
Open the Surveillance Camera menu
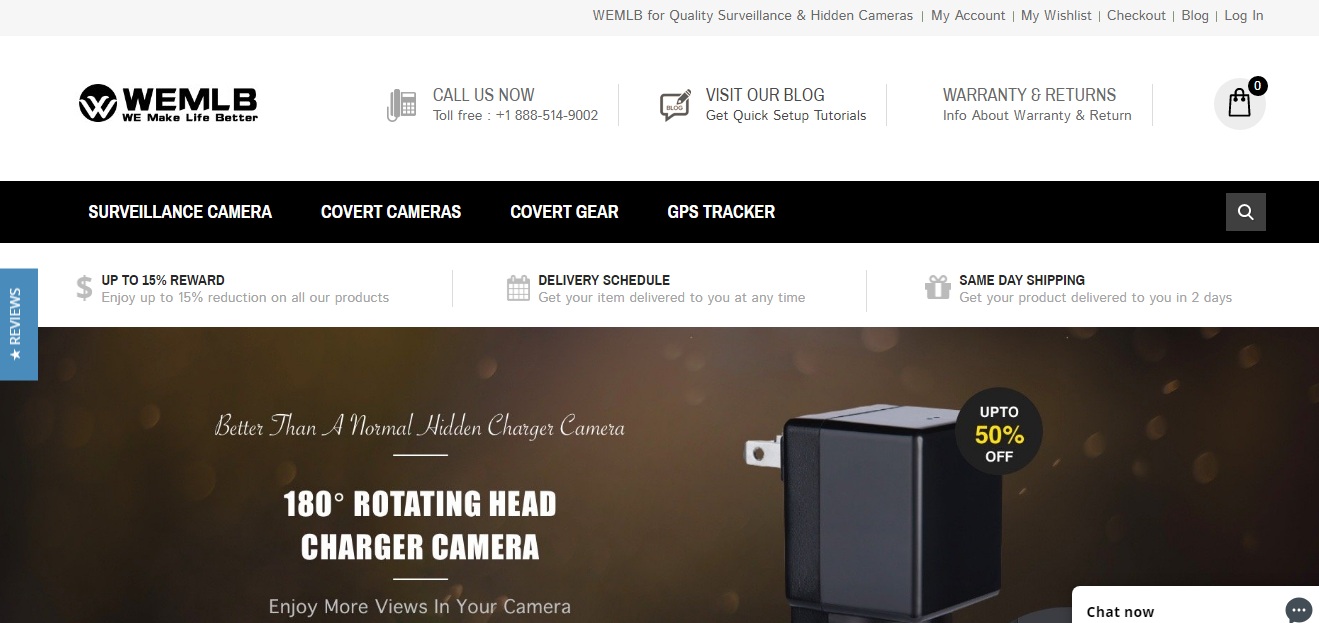[180, 212]
